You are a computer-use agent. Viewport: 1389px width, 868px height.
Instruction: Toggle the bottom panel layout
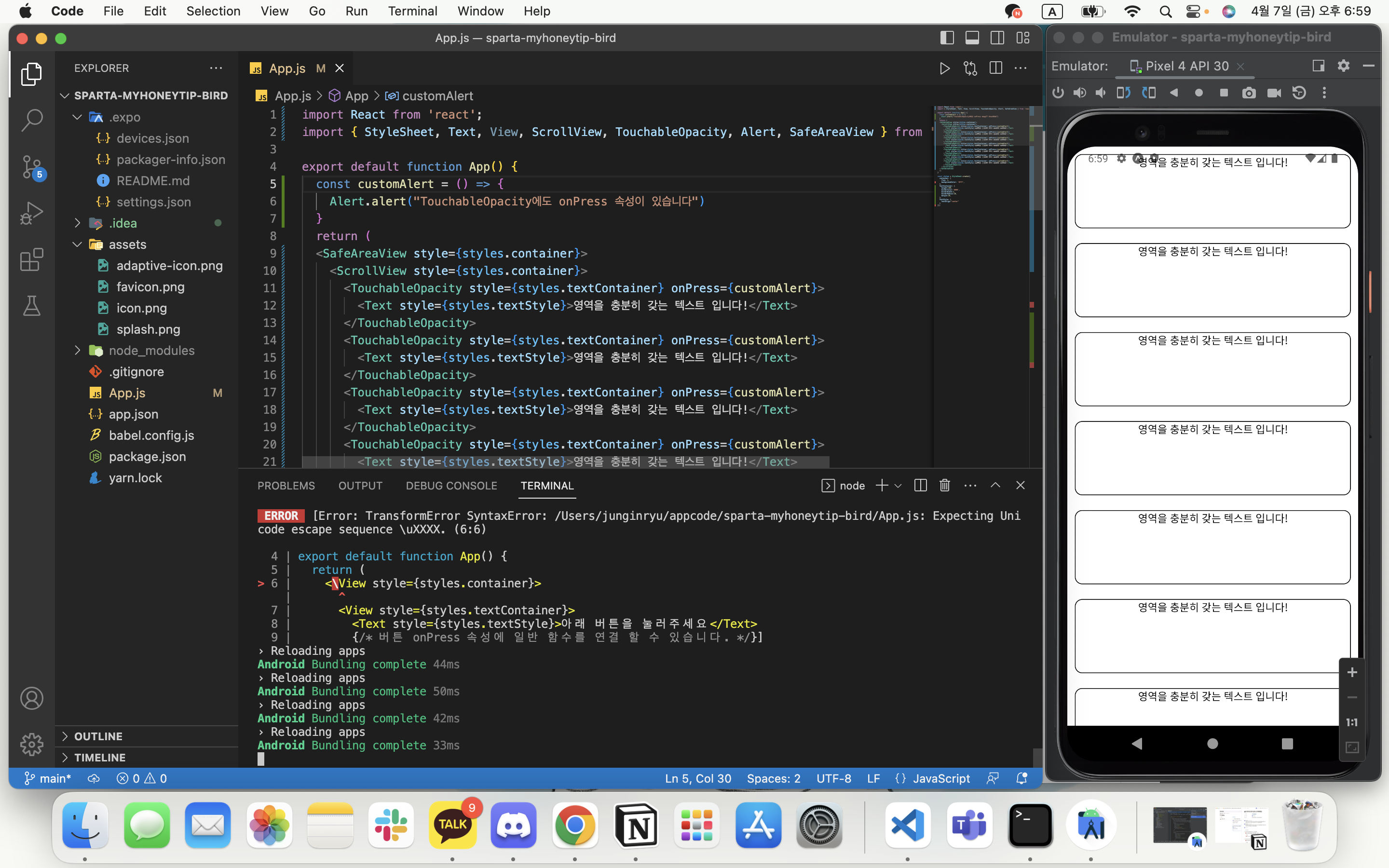tap(972, 38)
